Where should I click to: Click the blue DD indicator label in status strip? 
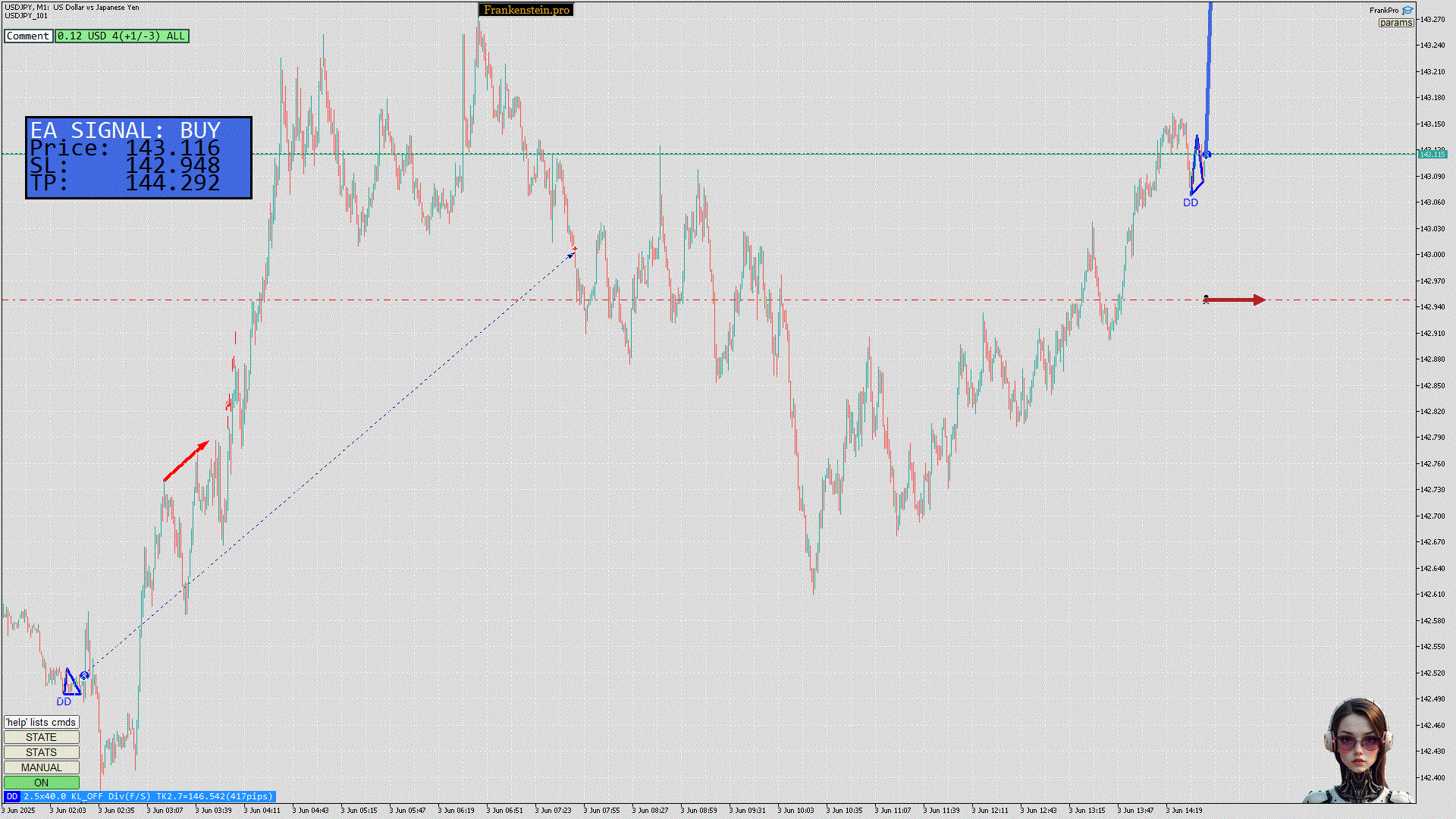(x=11, y=796)
